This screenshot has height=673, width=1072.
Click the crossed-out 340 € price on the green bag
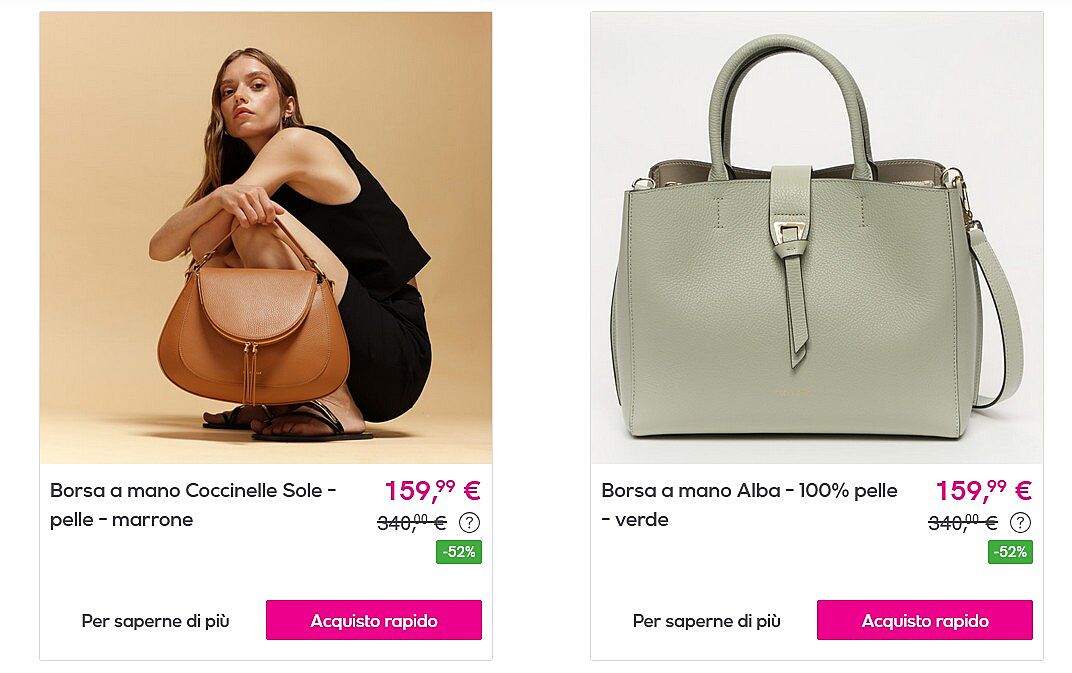tap(963, 523)
